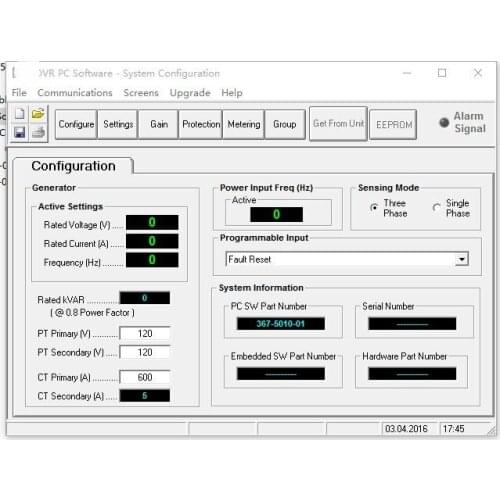Minimize the System Configuration window
500x500 pixels.
point(407,73)
